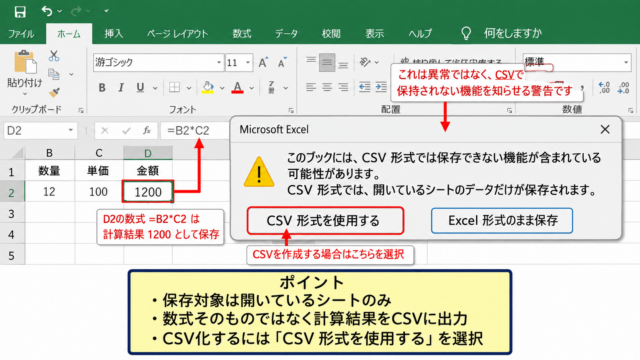Click the Cut scissors icon
Viewport: 640px width, 360px height.
coord(54,56)
